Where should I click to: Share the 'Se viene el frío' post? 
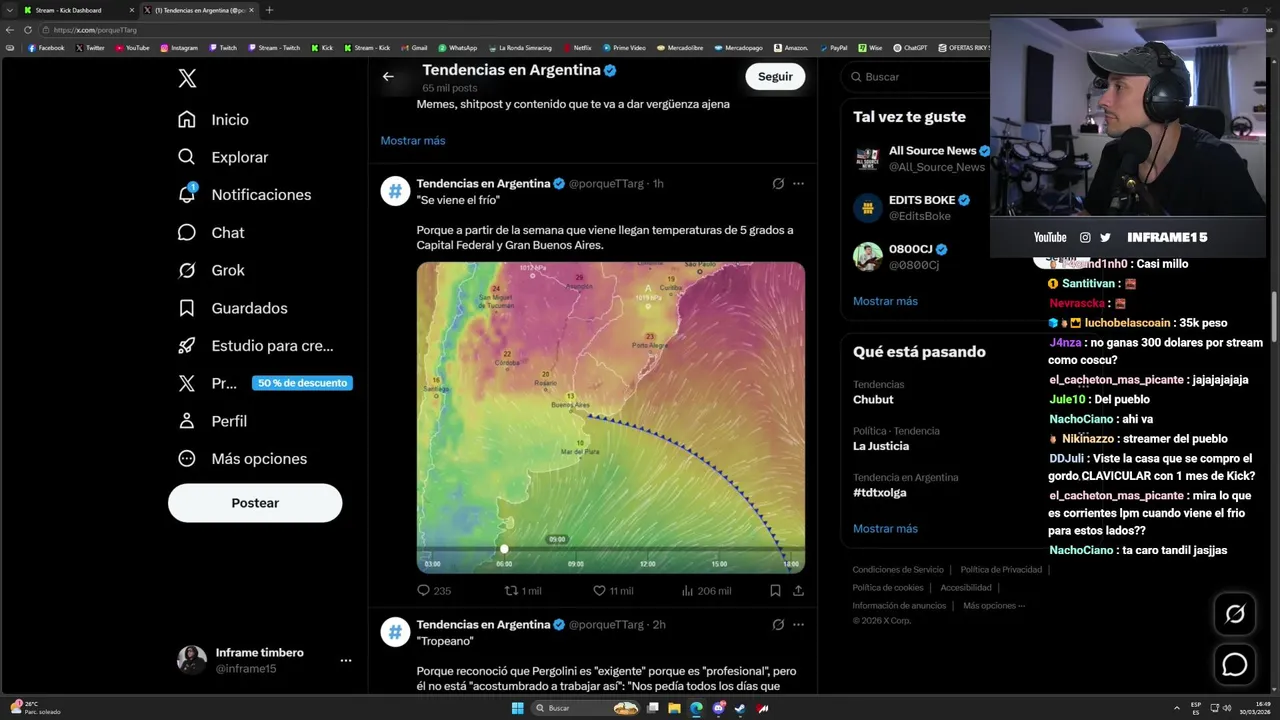(798, 591)
